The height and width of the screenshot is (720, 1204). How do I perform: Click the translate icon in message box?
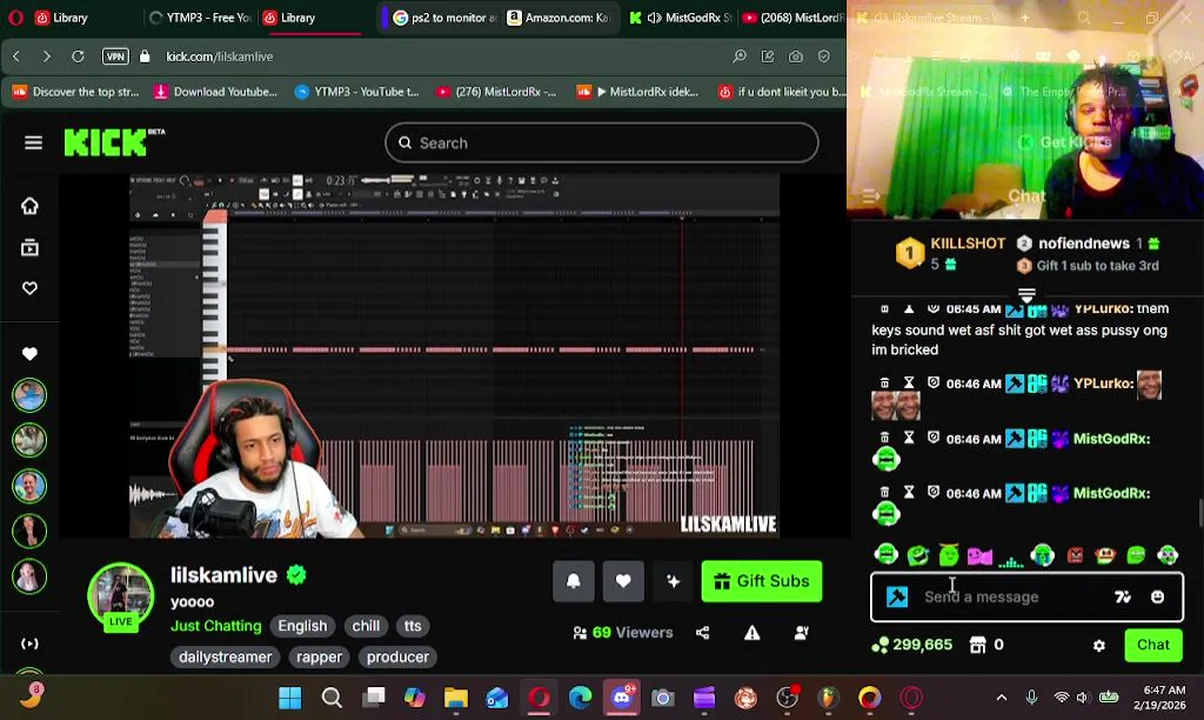tap(1123, 597)
